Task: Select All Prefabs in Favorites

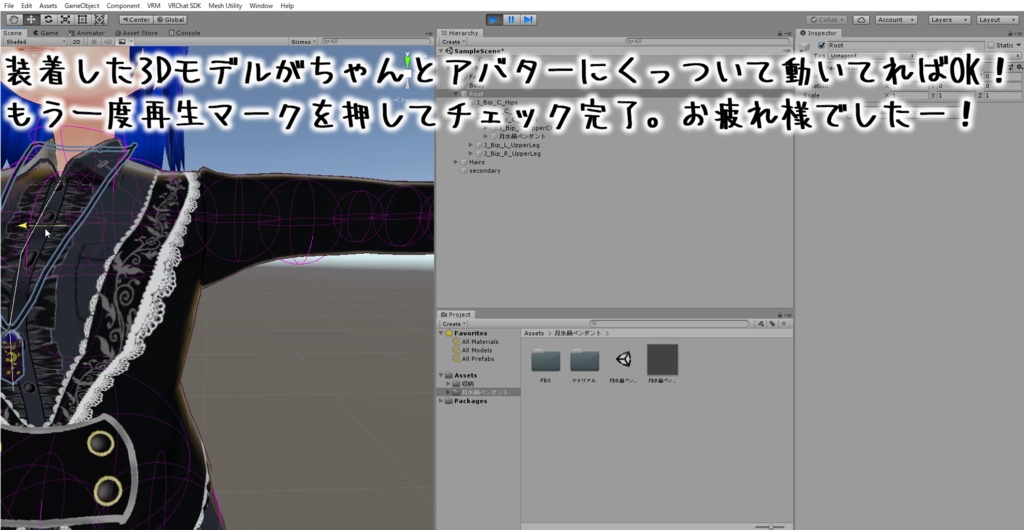Action: point(477,358)
